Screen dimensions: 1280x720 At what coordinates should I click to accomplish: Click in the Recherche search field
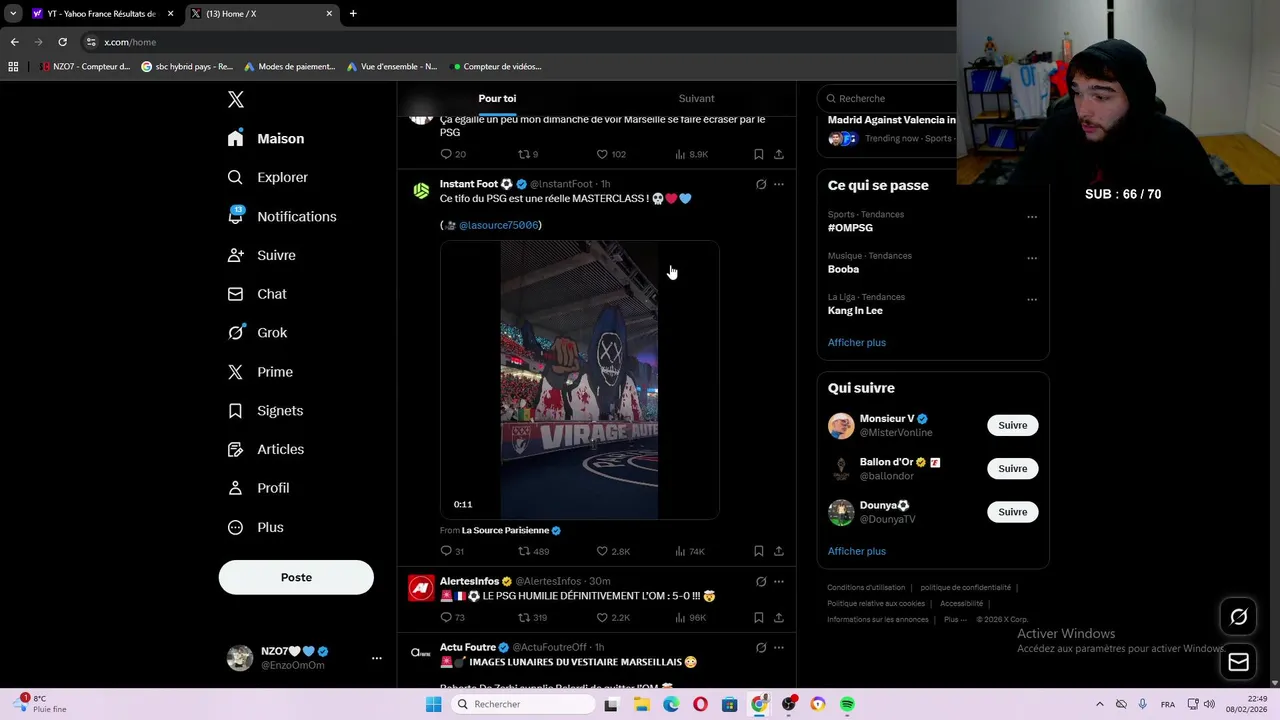pos(885,98)
